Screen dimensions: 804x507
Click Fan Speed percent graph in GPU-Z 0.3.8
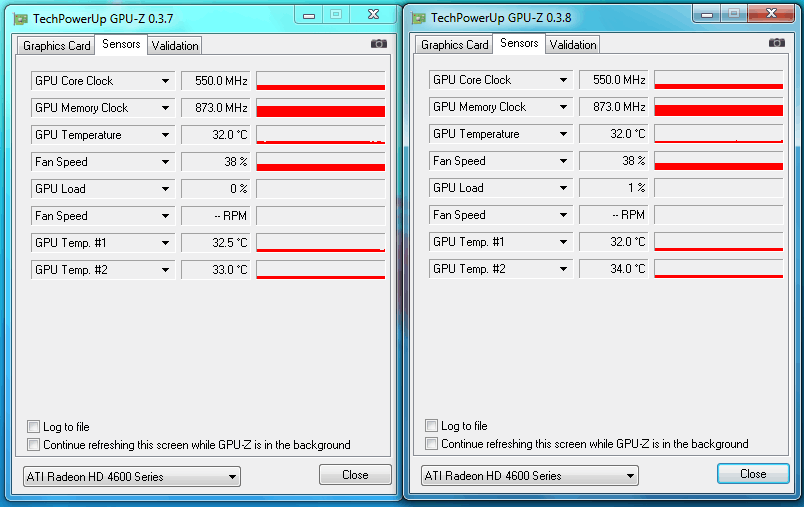click(719, 161)
